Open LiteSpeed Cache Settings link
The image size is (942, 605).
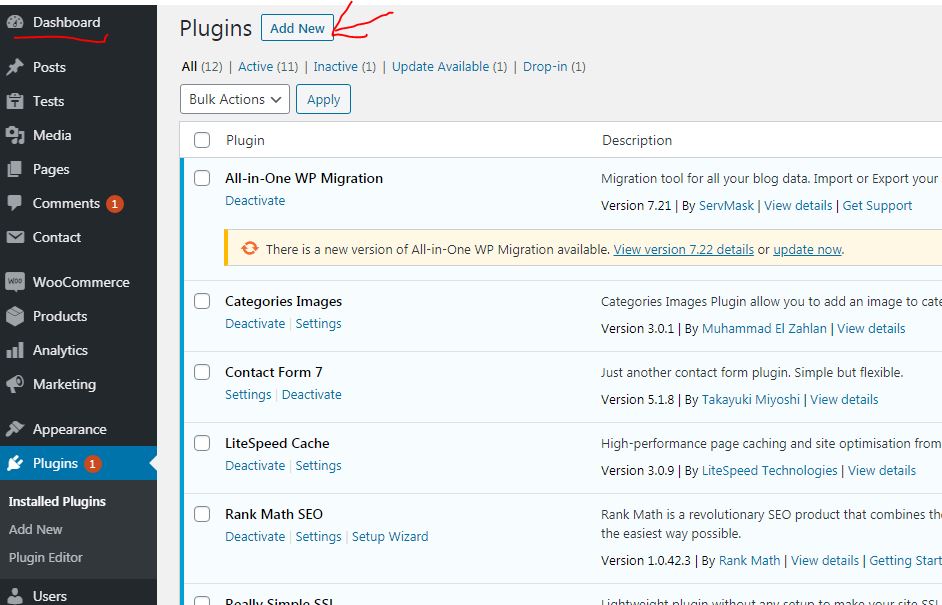[318, 466]
